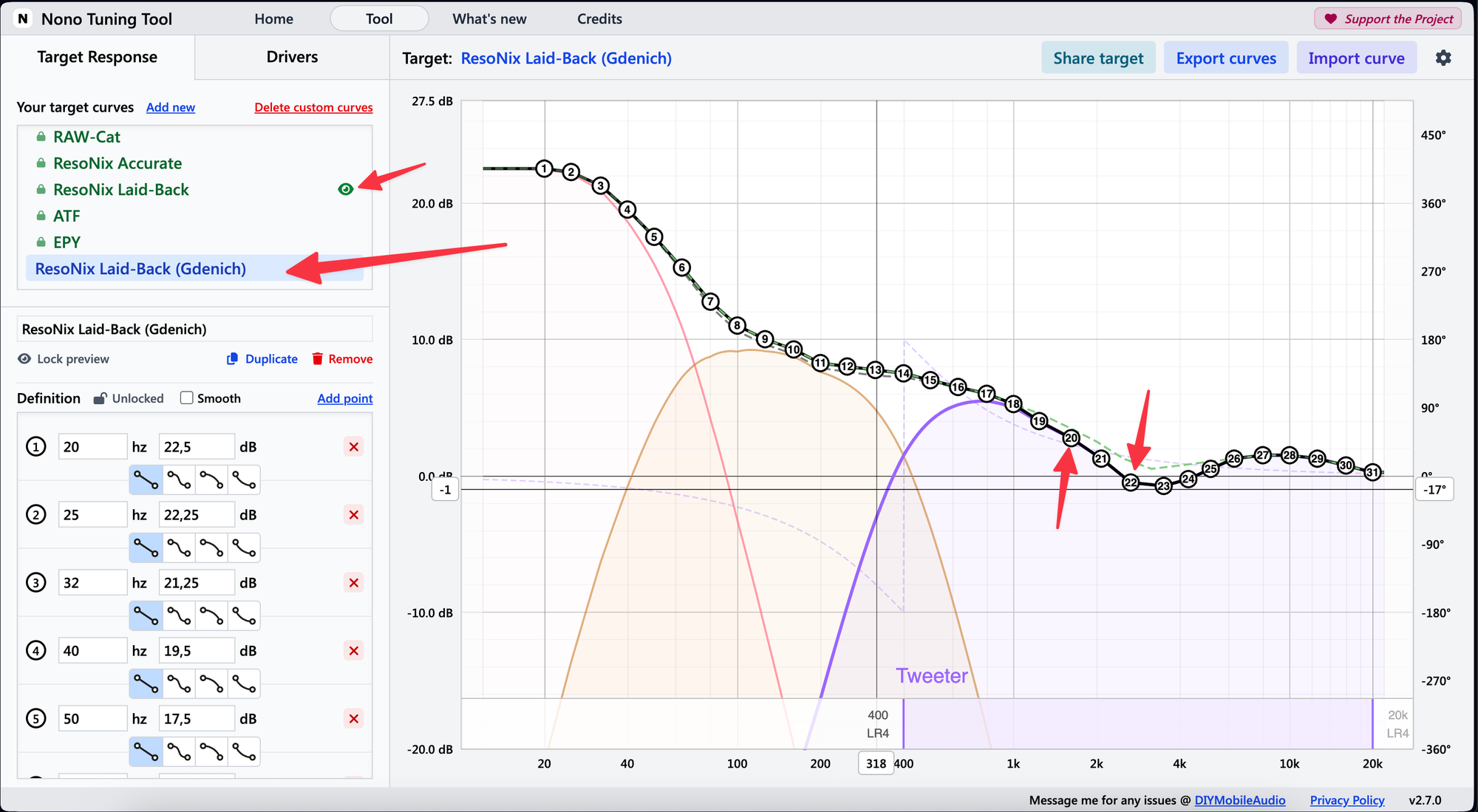Click curve point 22 on graph
1478x812 pixels.
click(1131, 482)
